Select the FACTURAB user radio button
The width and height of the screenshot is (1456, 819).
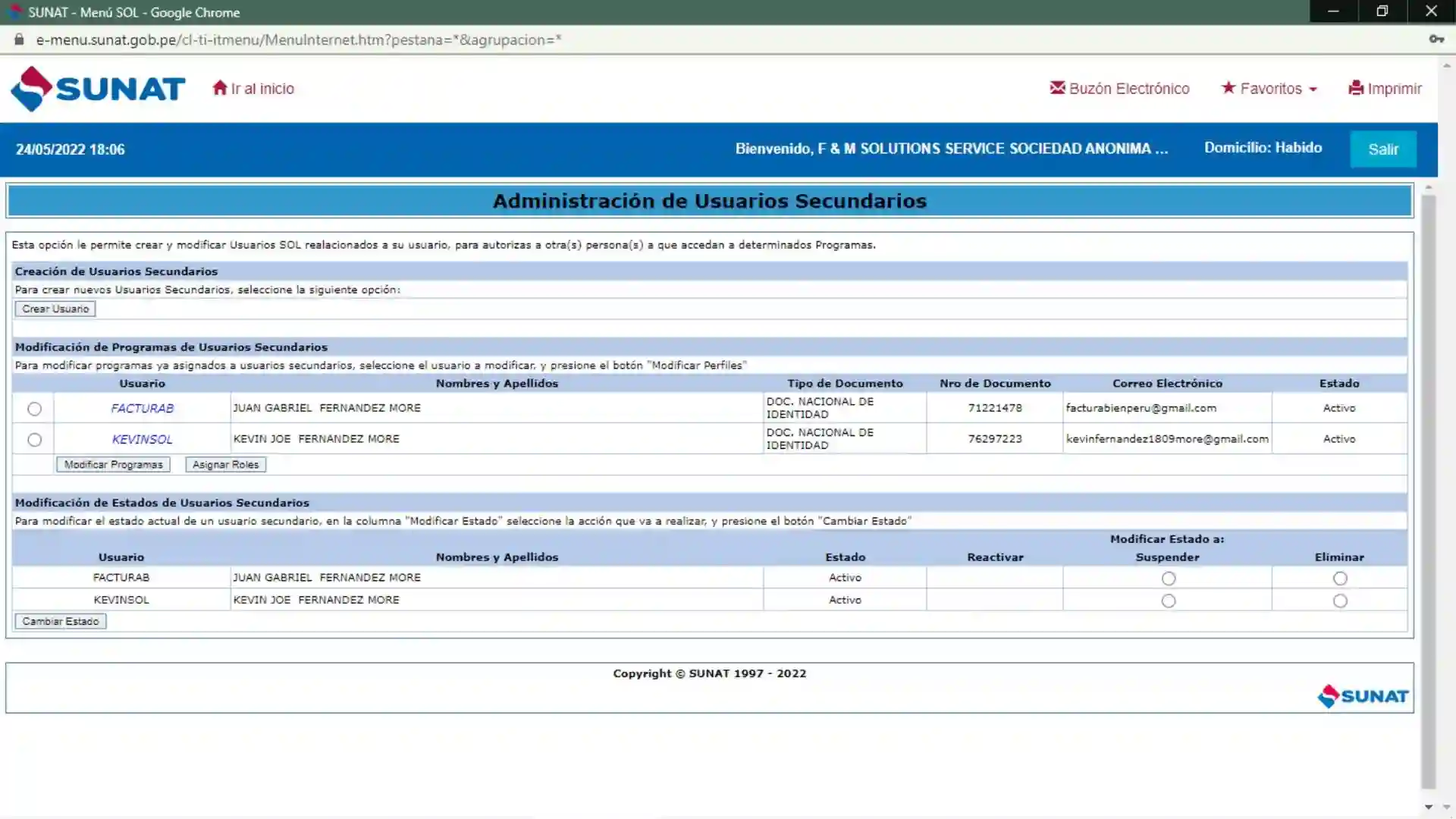point(34,409)
